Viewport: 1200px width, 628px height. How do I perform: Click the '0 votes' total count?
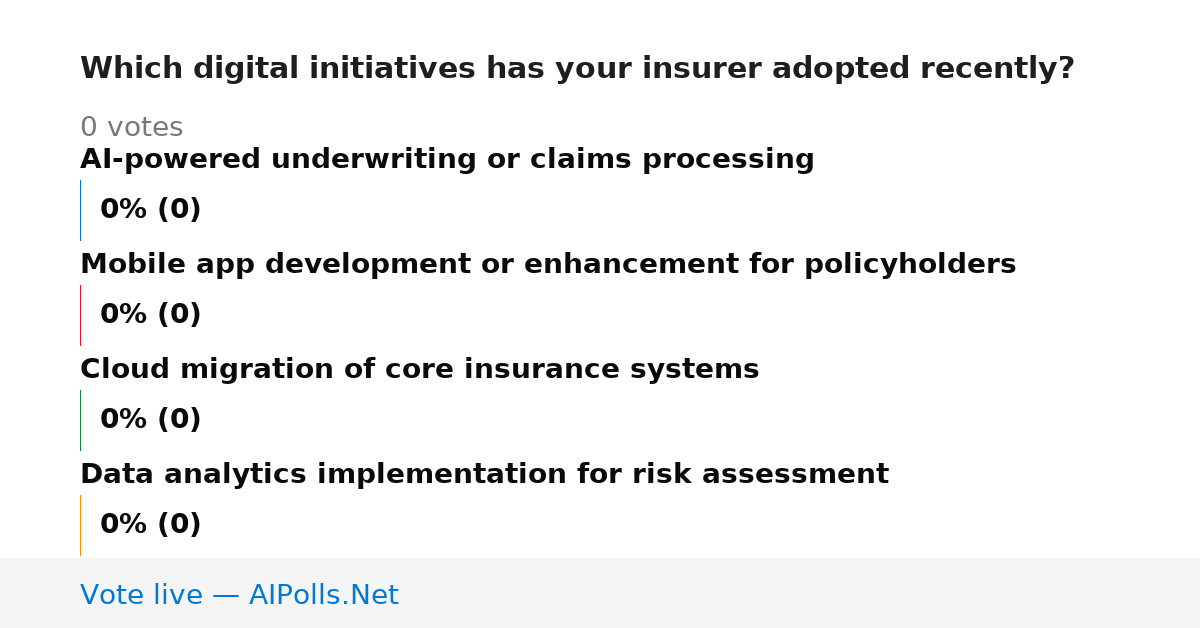click(x=131, y=128)
